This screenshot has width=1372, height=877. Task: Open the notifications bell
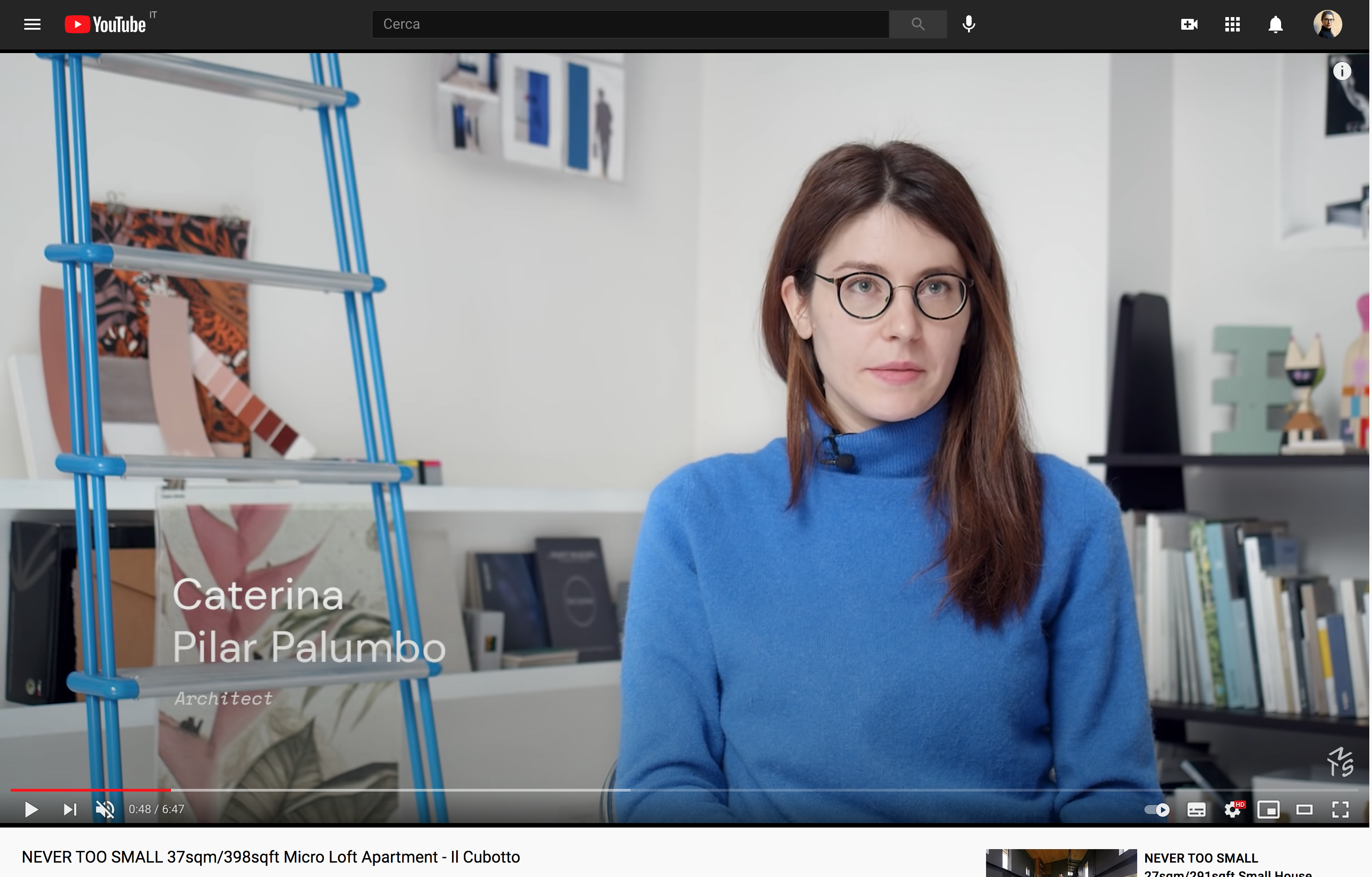tap(1276, 24)
